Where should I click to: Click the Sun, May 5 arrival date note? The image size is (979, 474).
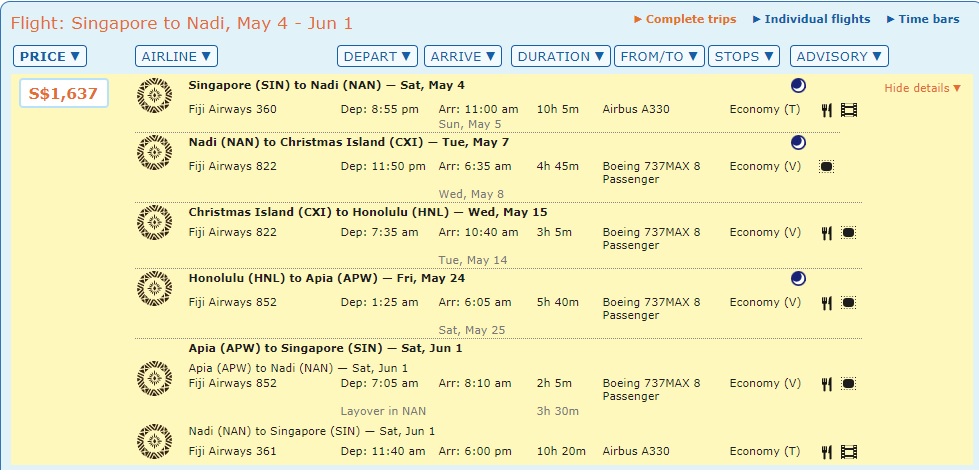tap(470, 124)
